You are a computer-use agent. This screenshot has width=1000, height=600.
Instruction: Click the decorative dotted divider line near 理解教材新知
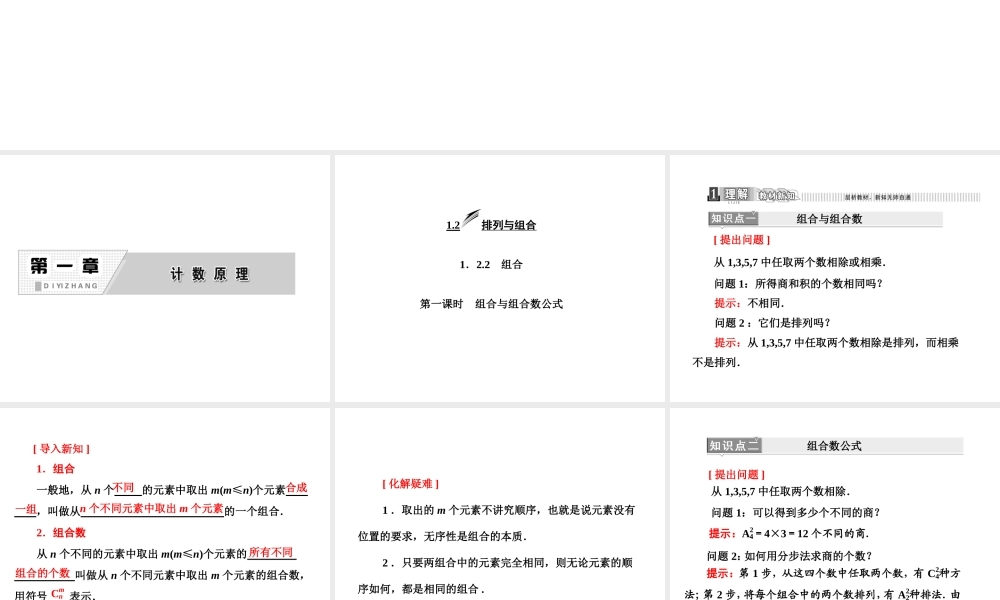[900, 196]
